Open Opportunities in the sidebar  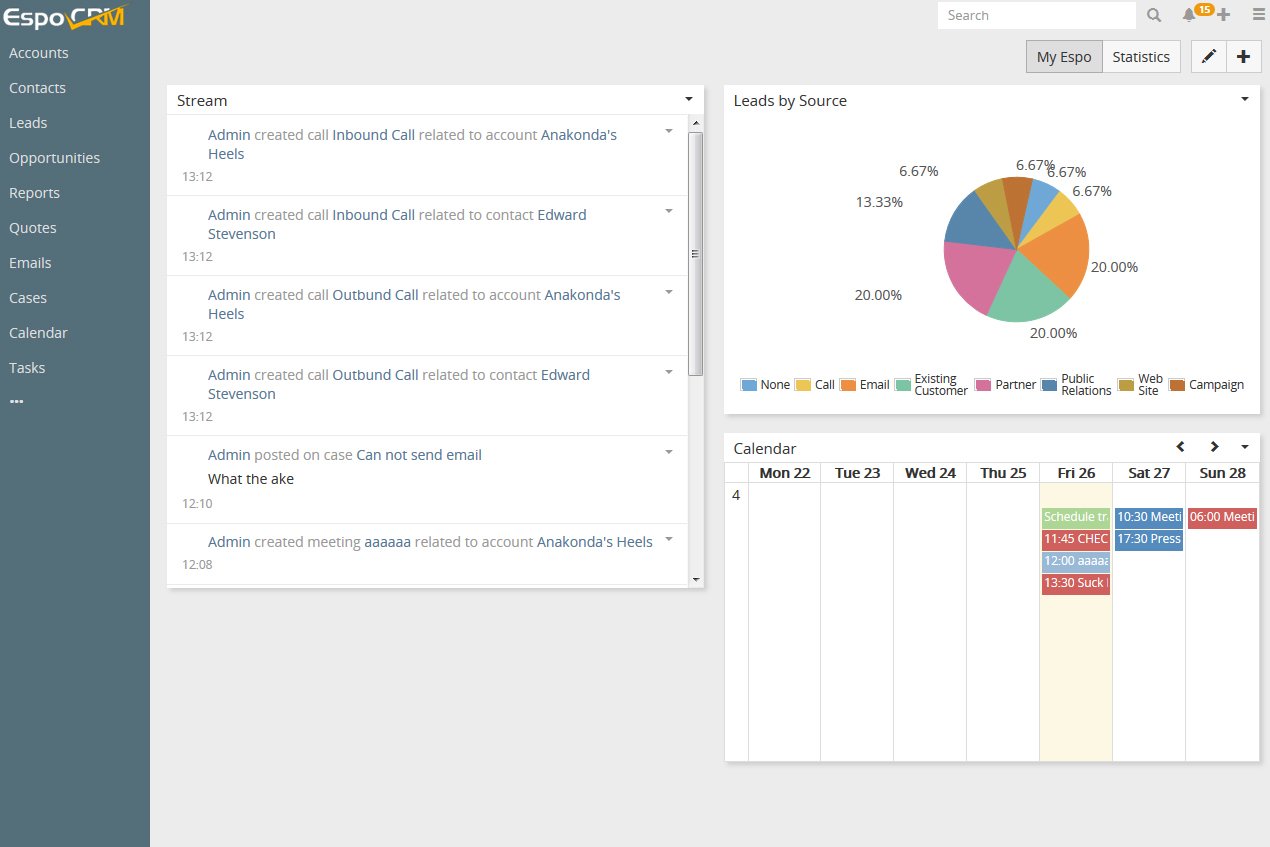pyautogui.click(x=54, y=158)
